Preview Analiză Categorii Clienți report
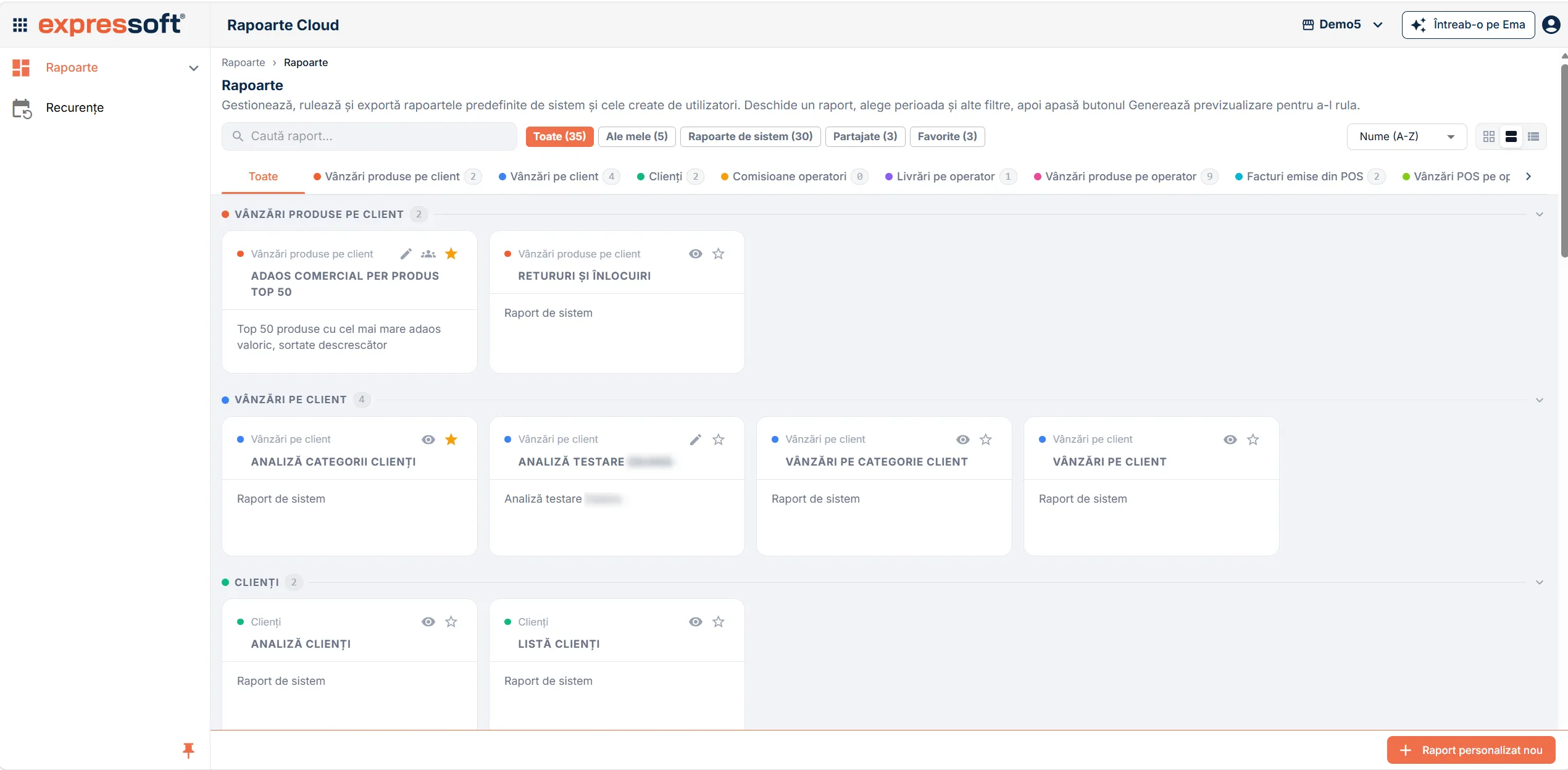The height and width of the screenshot is (770, 1568). pos(428,440)
